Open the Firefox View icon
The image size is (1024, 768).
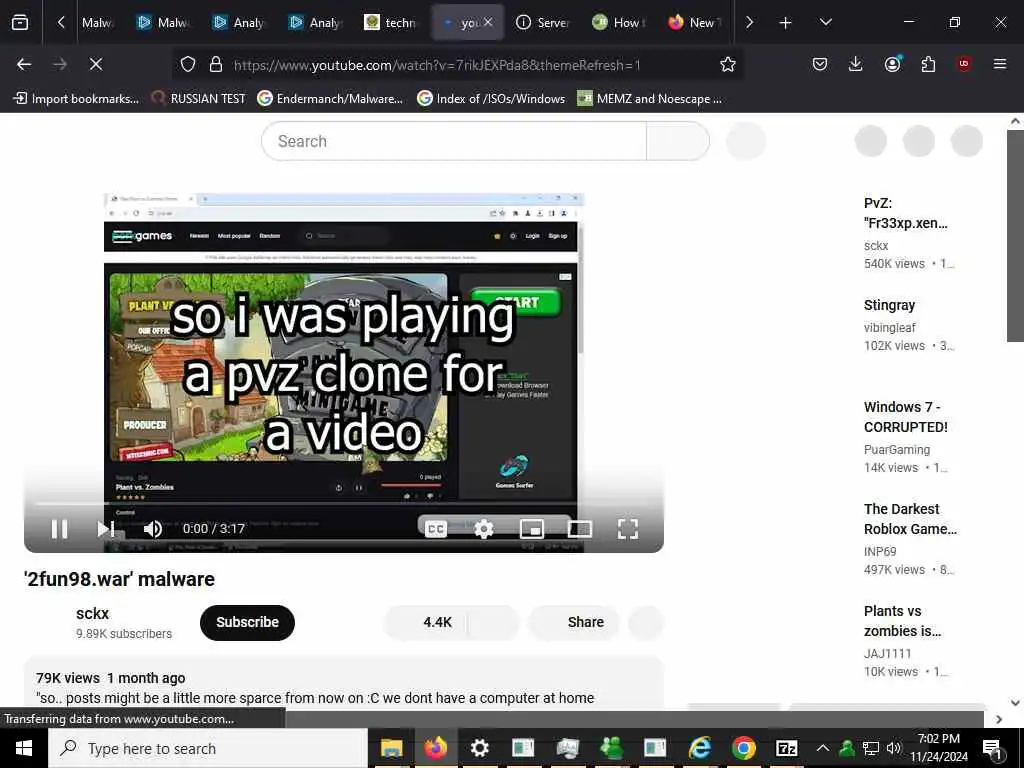tap(20, 23)
